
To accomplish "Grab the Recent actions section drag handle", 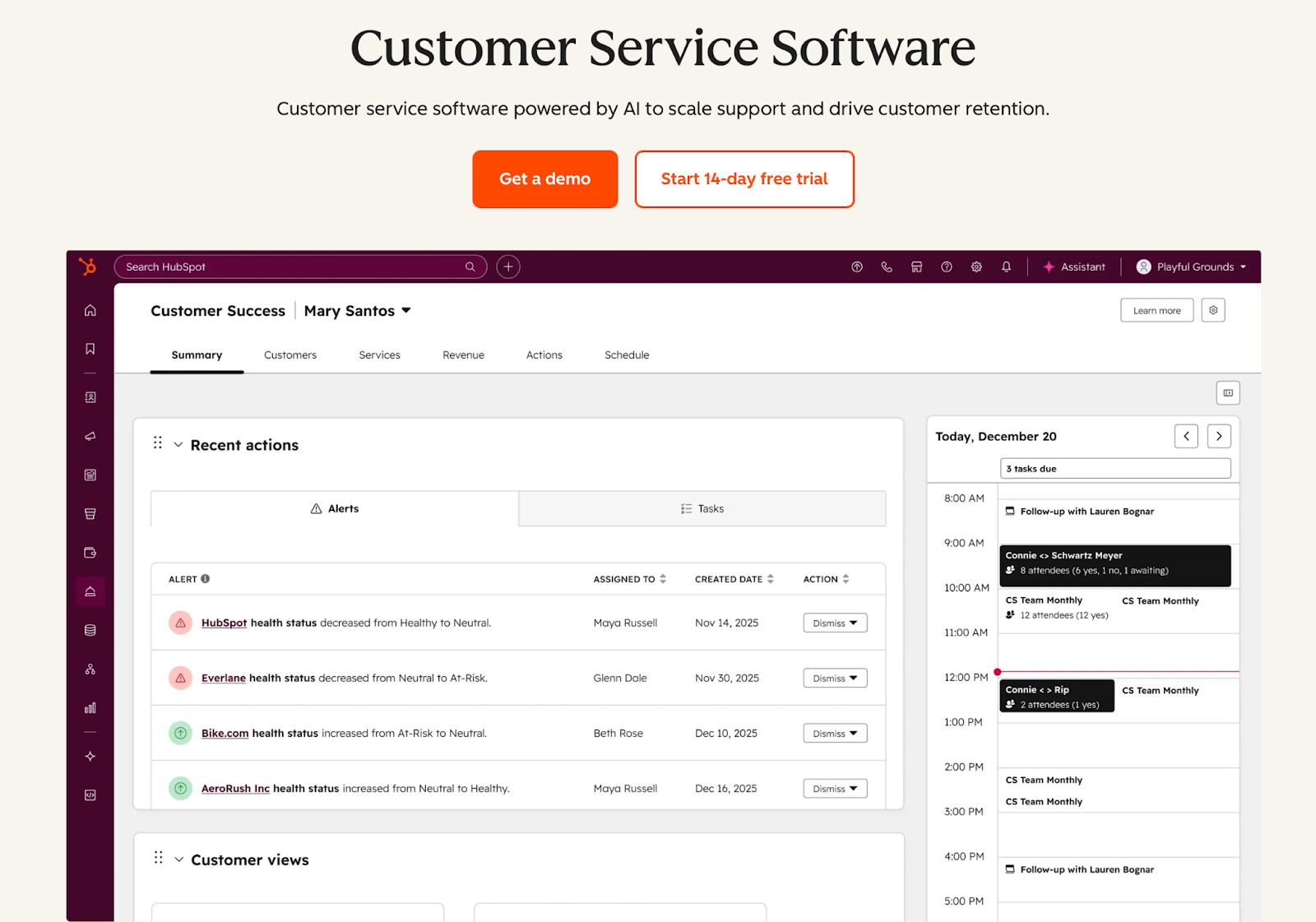I will tap(158, 443).
